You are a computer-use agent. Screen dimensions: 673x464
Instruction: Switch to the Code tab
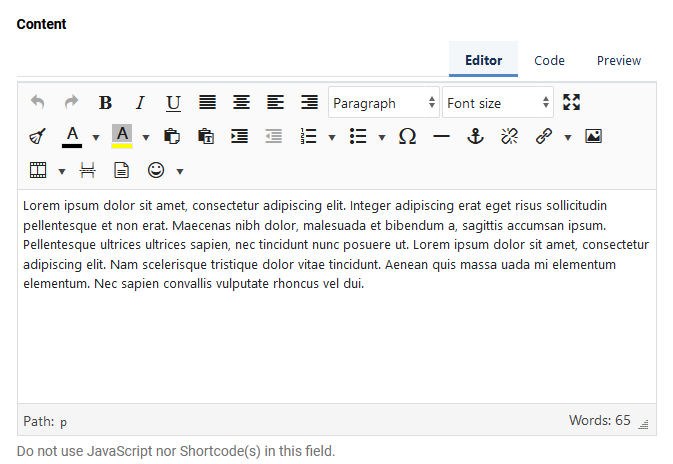(x=549, y=60)
